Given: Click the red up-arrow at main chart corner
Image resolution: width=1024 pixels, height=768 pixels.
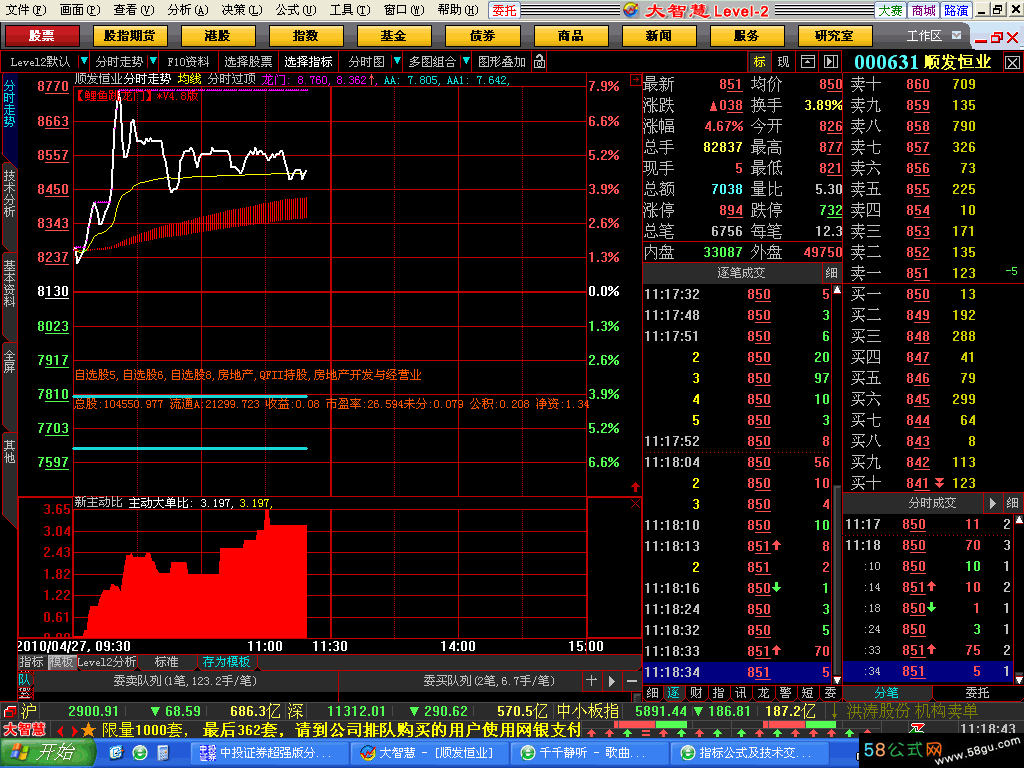Looking at the screenshot, I should pyautogui.click(x=635, y=487).
